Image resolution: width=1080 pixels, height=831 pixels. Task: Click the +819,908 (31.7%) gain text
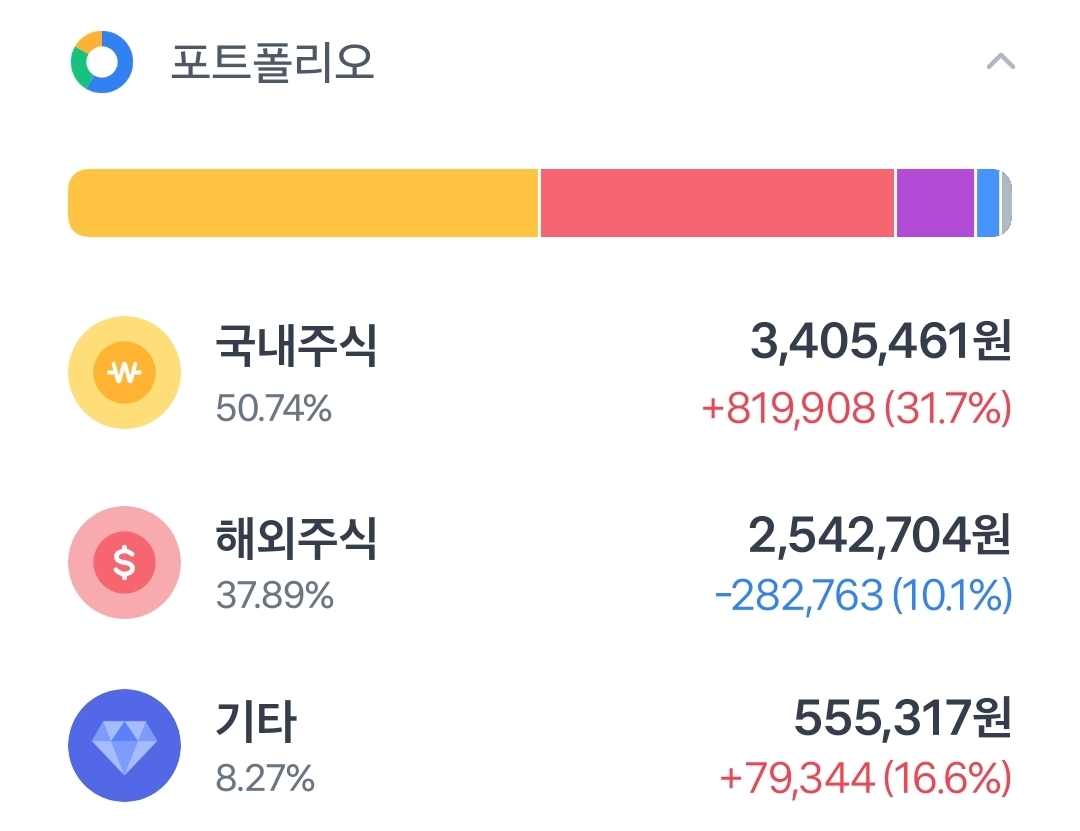(x=856, y=408)
